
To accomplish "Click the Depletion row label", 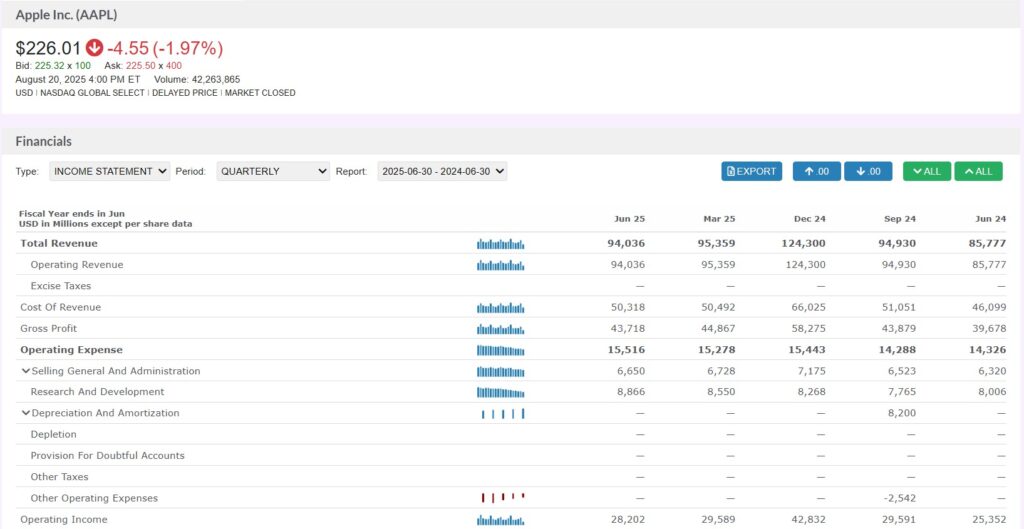I will 54,434.
